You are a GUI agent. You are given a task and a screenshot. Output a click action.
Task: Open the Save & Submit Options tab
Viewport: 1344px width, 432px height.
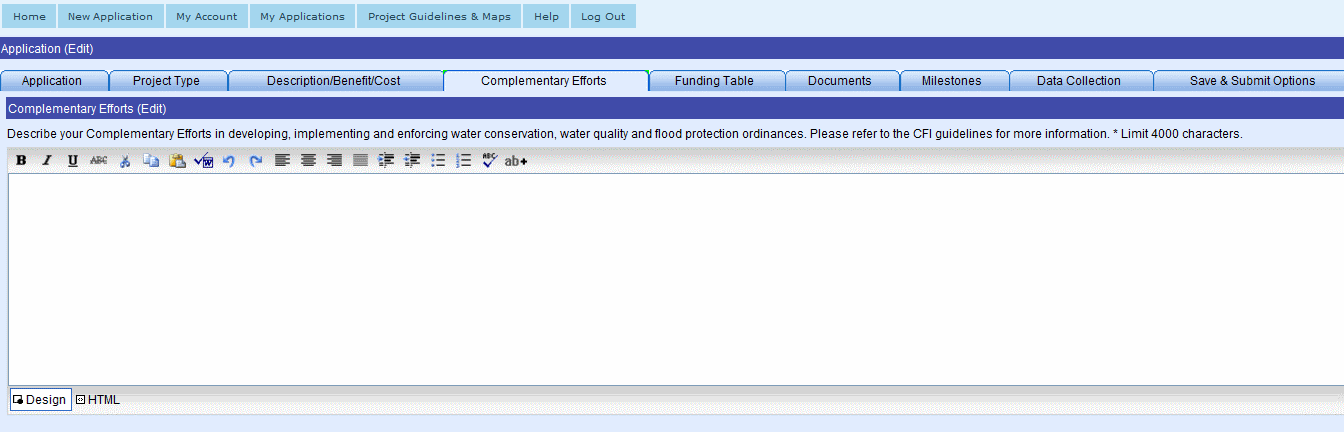pyautogui.click(x=1251, y=81)
